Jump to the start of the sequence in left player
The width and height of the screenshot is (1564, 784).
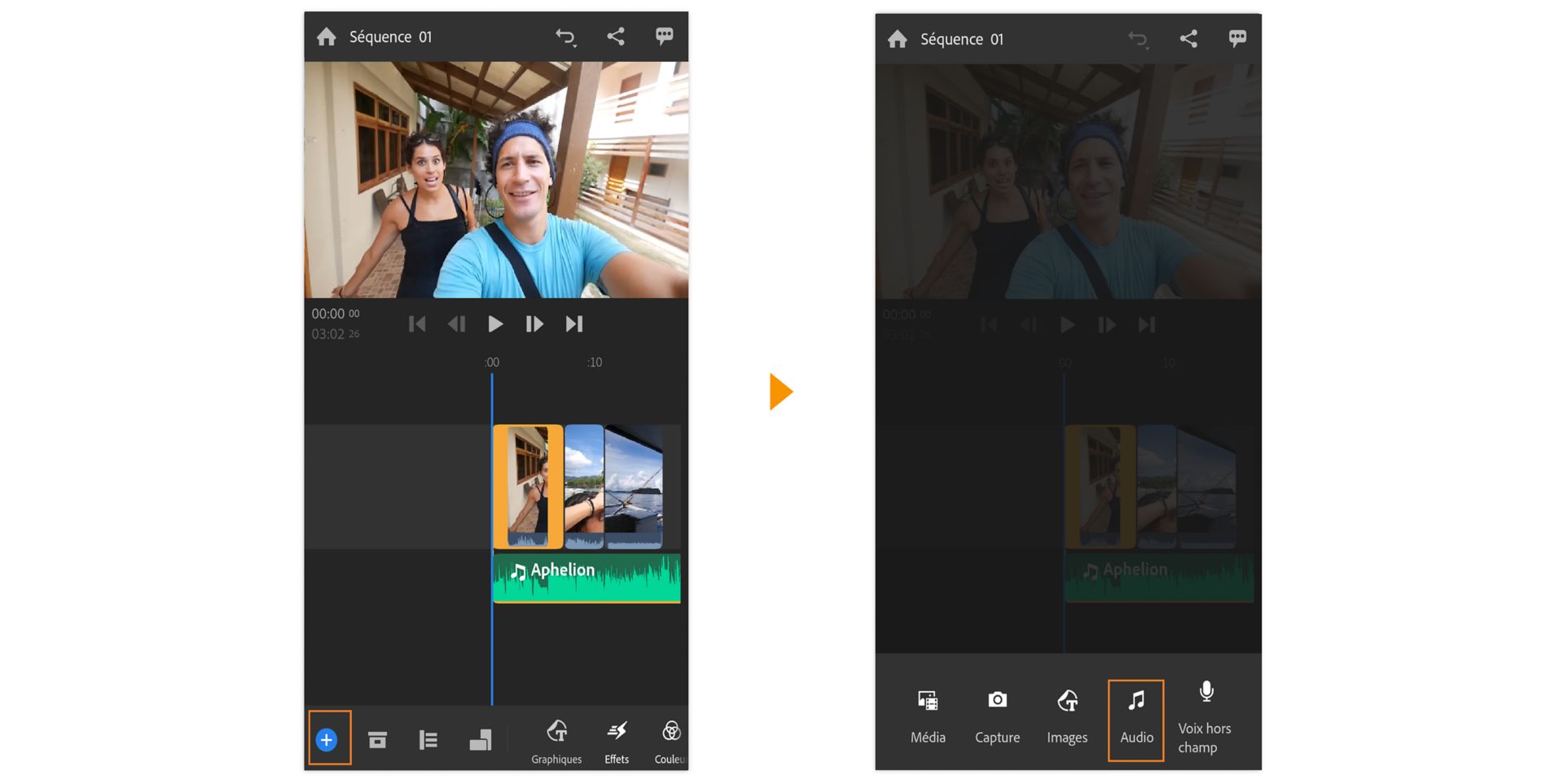click(417, 324)
